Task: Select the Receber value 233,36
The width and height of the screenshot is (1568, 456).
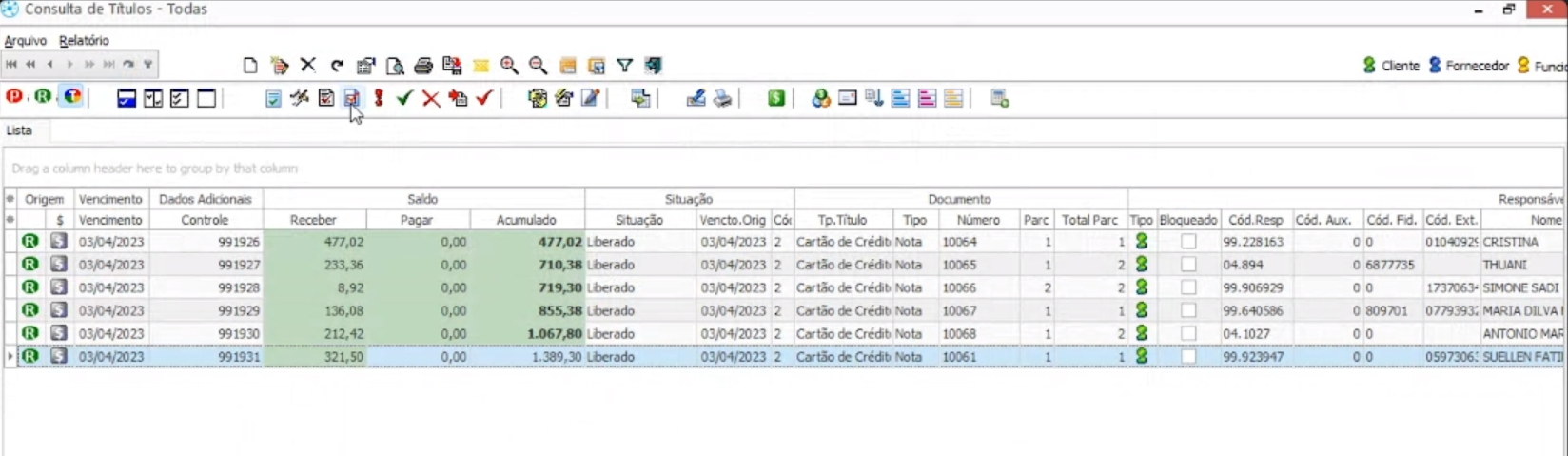Action: coord(314,265)
